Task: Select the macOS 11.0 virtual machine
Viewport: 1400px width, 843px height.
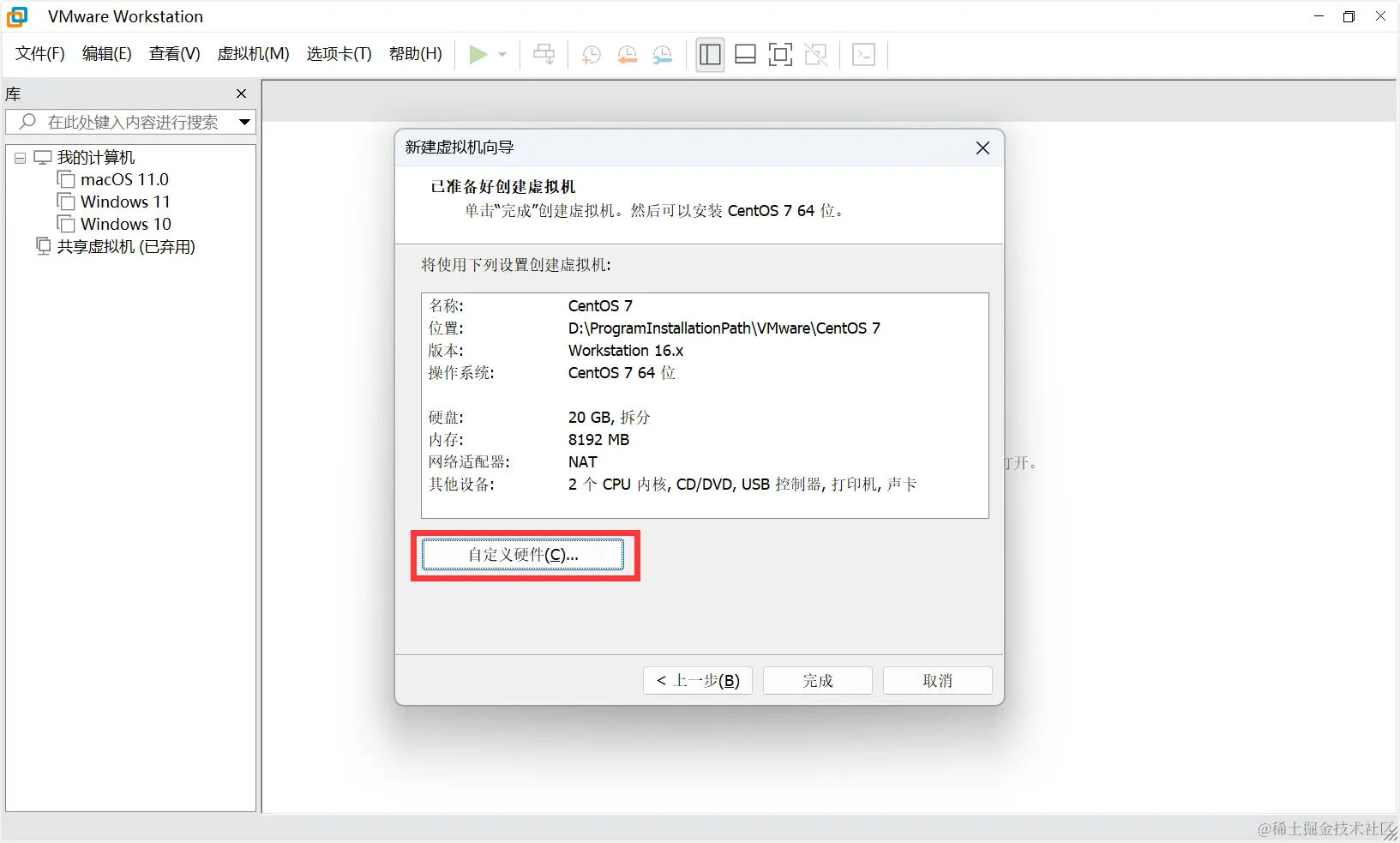Action: pos(124,179)
